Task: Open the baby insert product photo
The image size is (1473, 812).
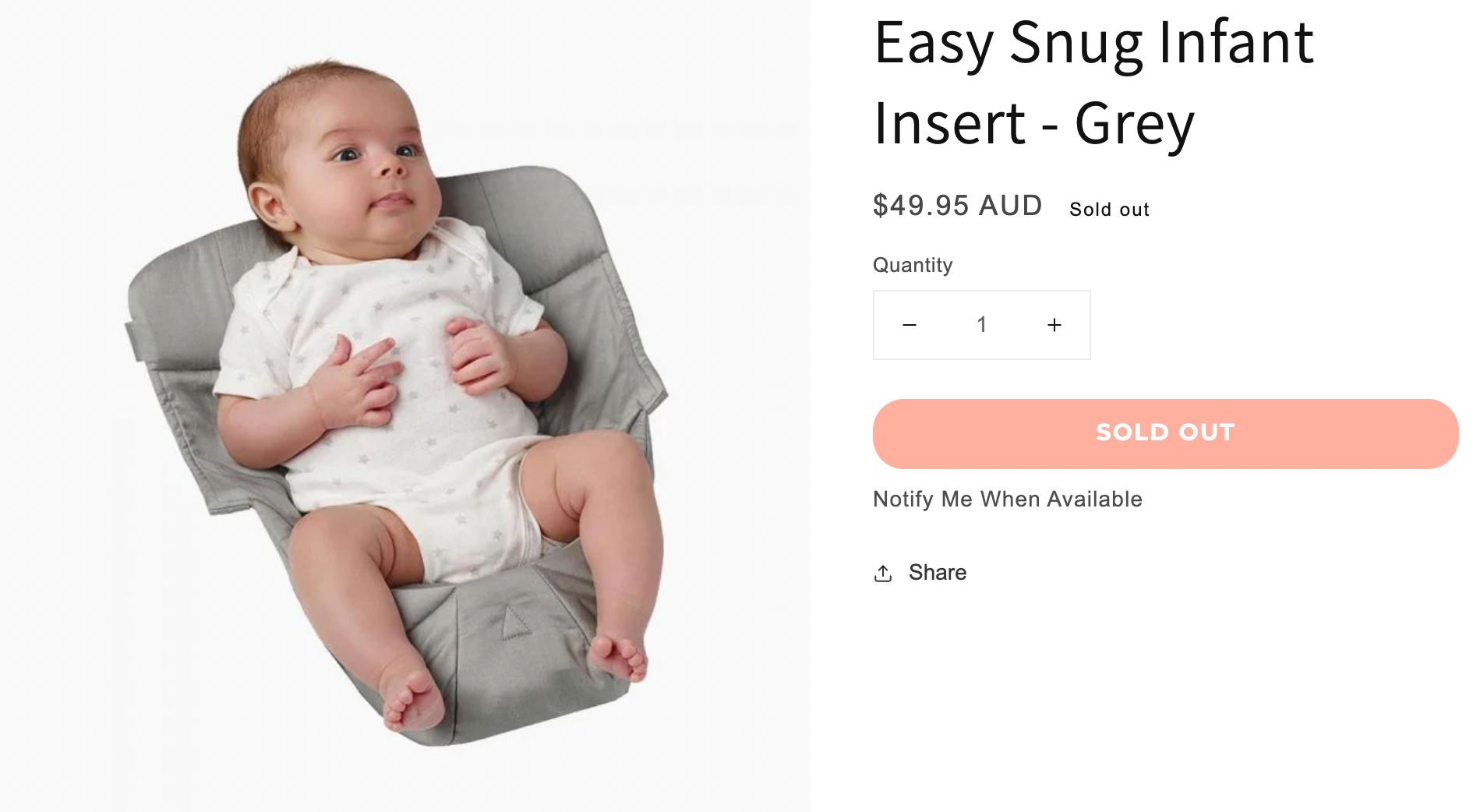Action: [x=404, y=405]
